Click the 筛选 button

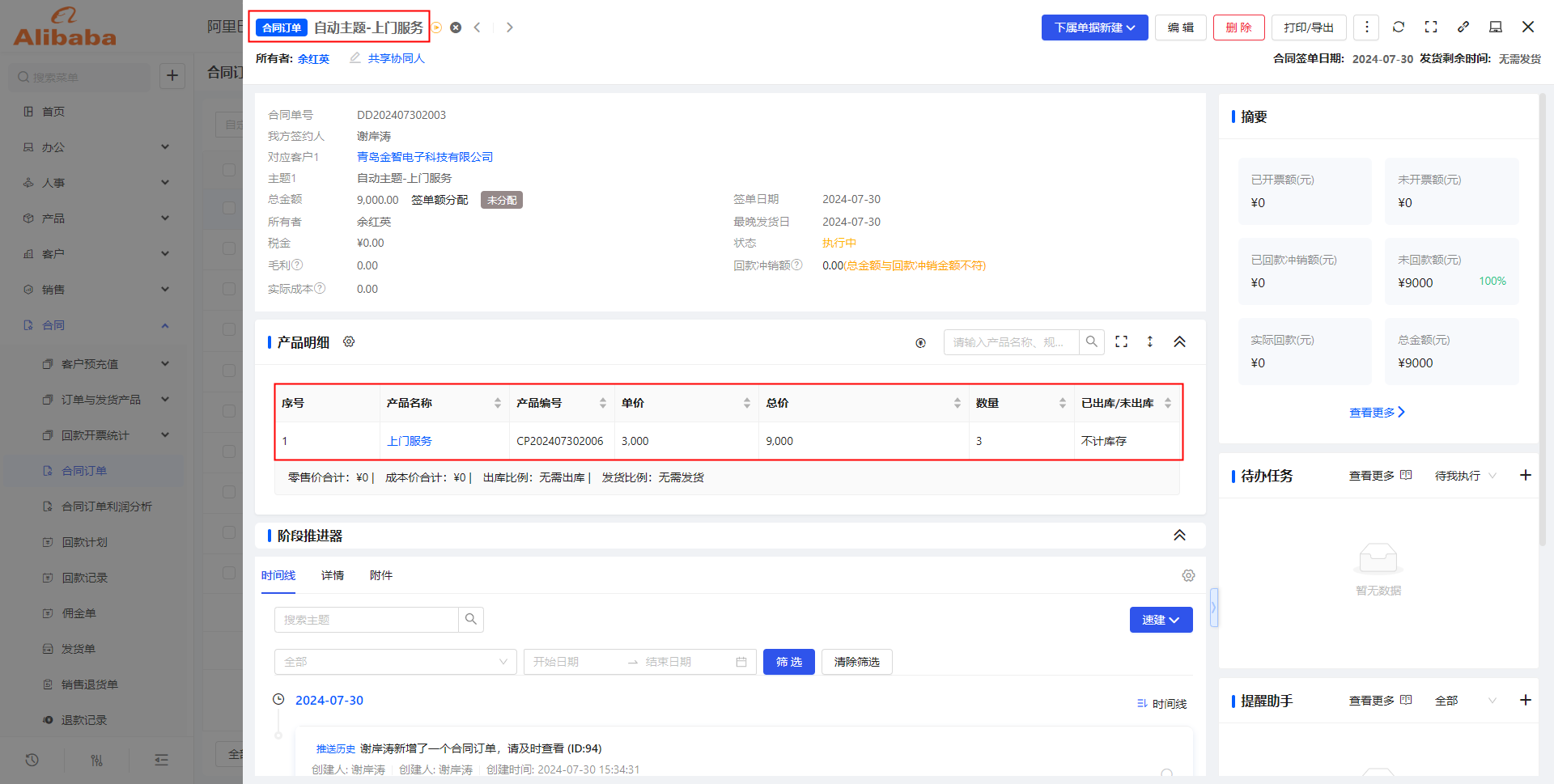tap(788, 662)
